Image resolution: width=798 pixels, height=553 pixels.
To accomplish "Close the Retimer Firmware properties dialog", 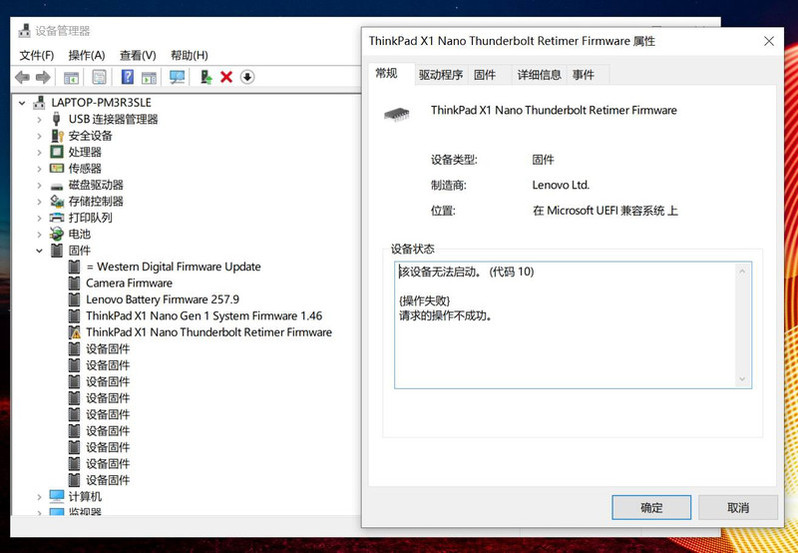I will tap(769, 41).
